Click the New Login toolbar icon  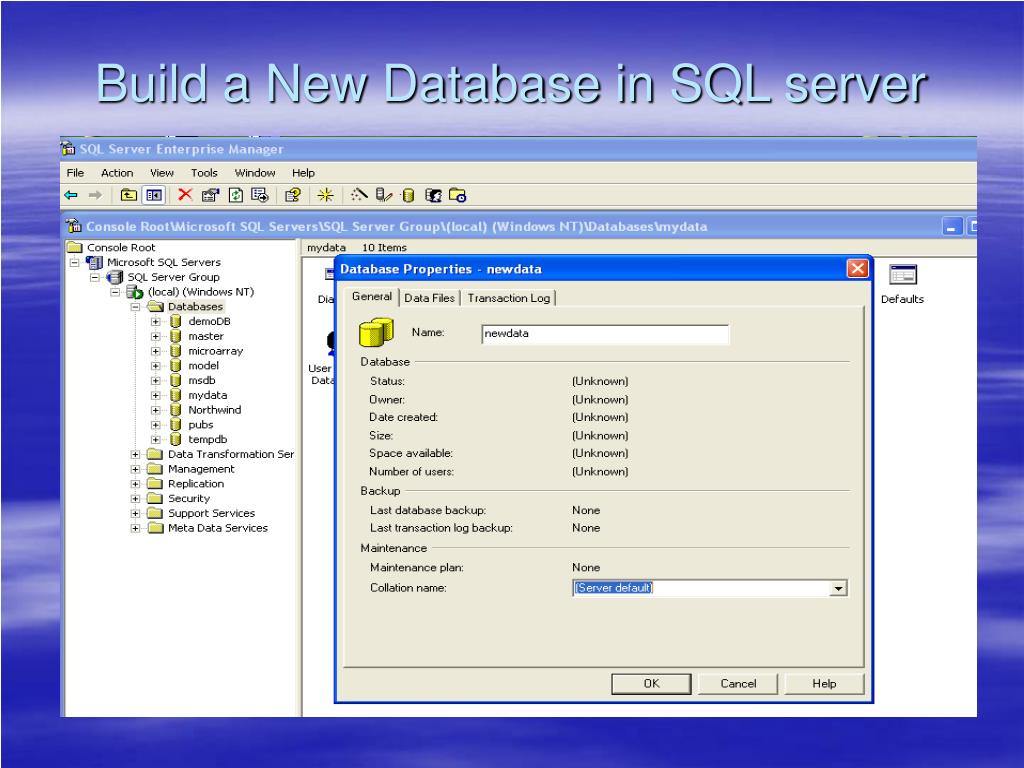(x=433, y=195)
